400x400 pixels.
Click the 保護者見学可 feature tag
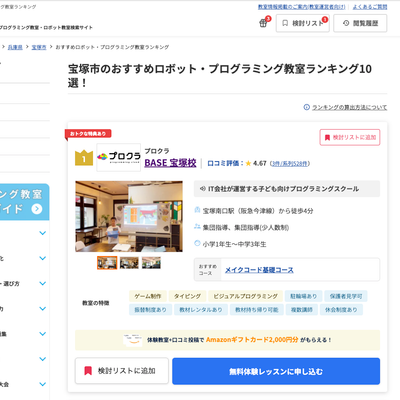coord(346,296)
